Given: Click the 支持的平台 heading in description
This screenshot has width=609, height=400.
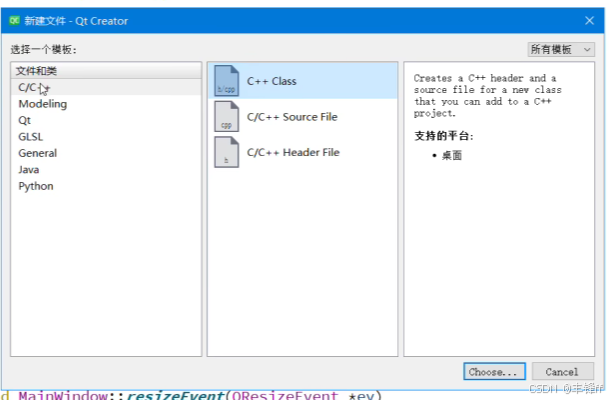Looking at the screenshot, I should point(444,136).
